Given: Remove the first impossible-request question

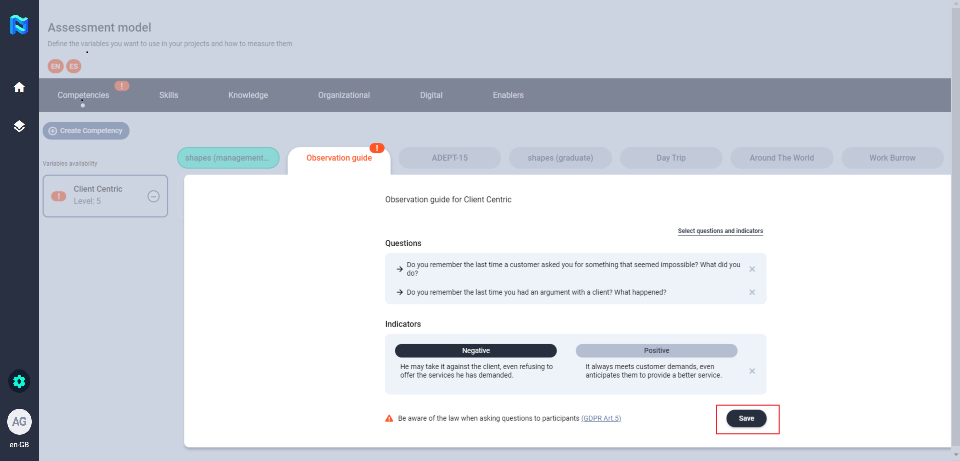Looking at the screenshot, I should [752, 269].
